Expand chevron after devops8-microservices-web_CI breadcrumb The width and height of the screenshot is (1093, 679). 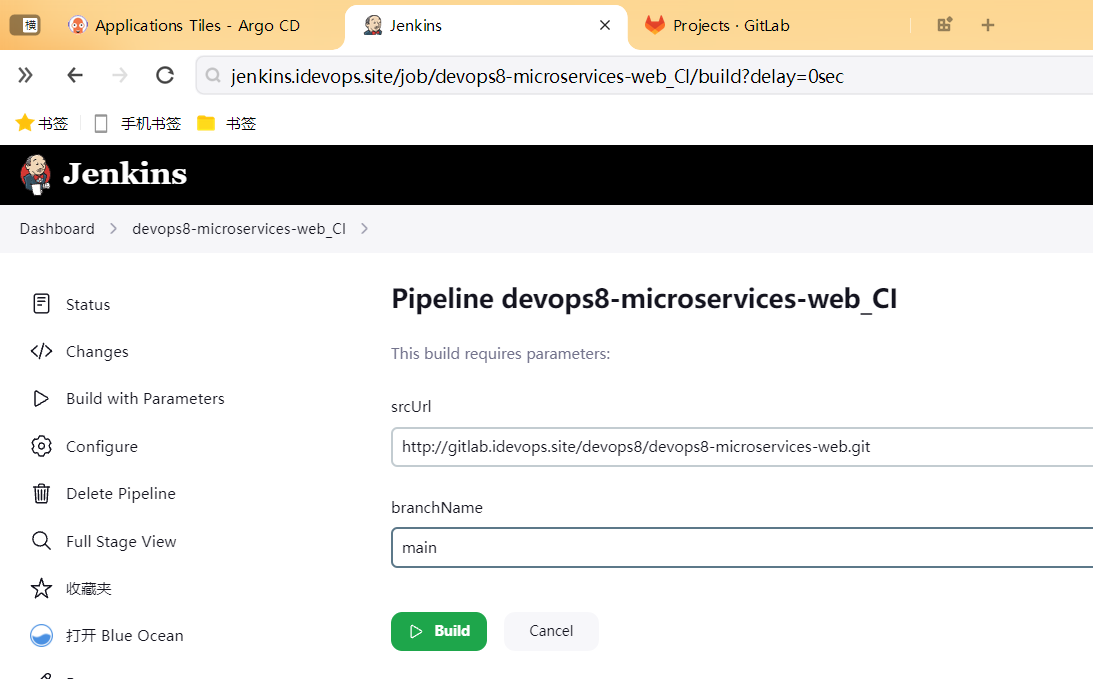point(364,229)
